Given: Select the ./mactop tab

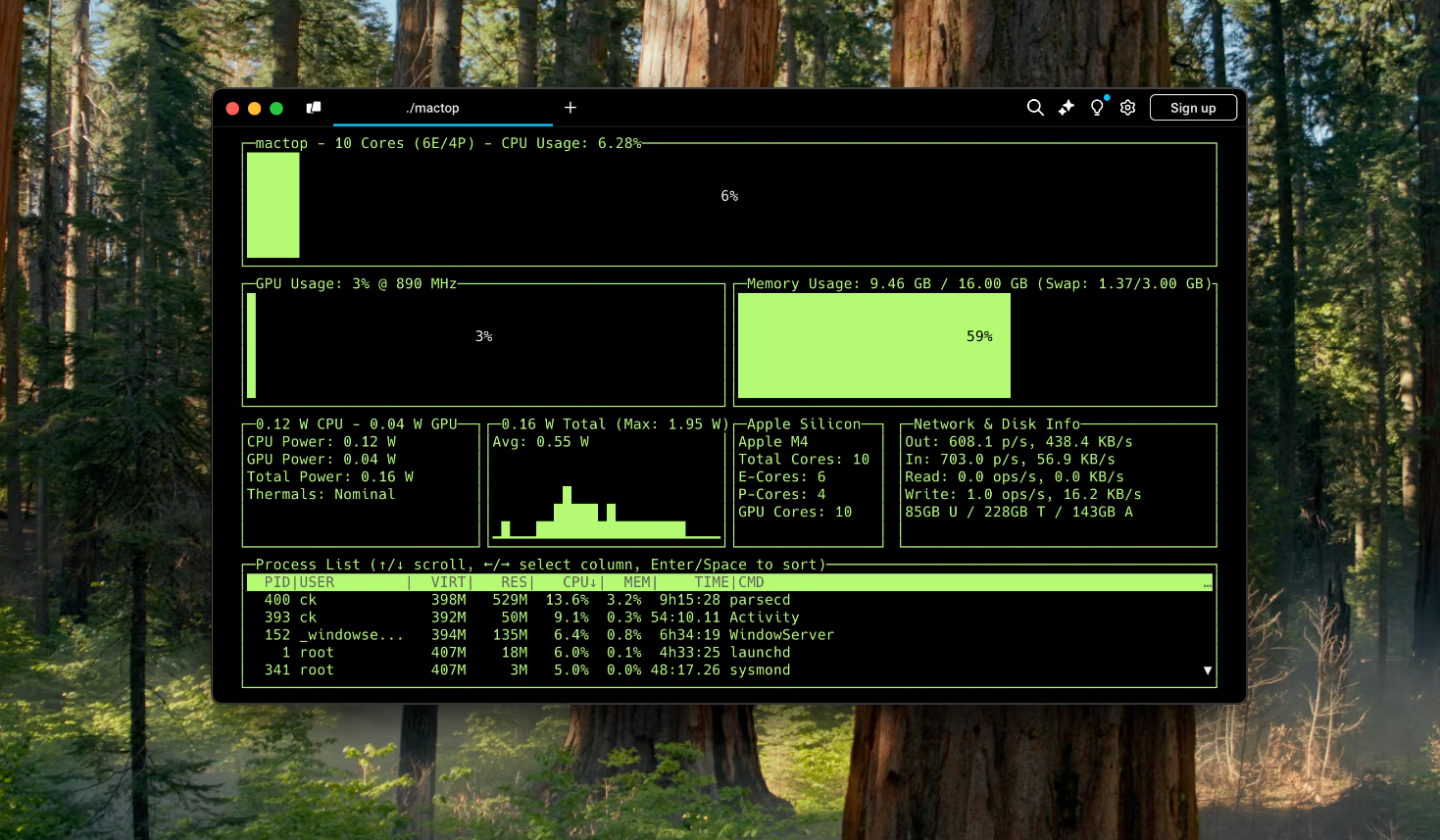Looking at the screenshot, I should 432,108.
